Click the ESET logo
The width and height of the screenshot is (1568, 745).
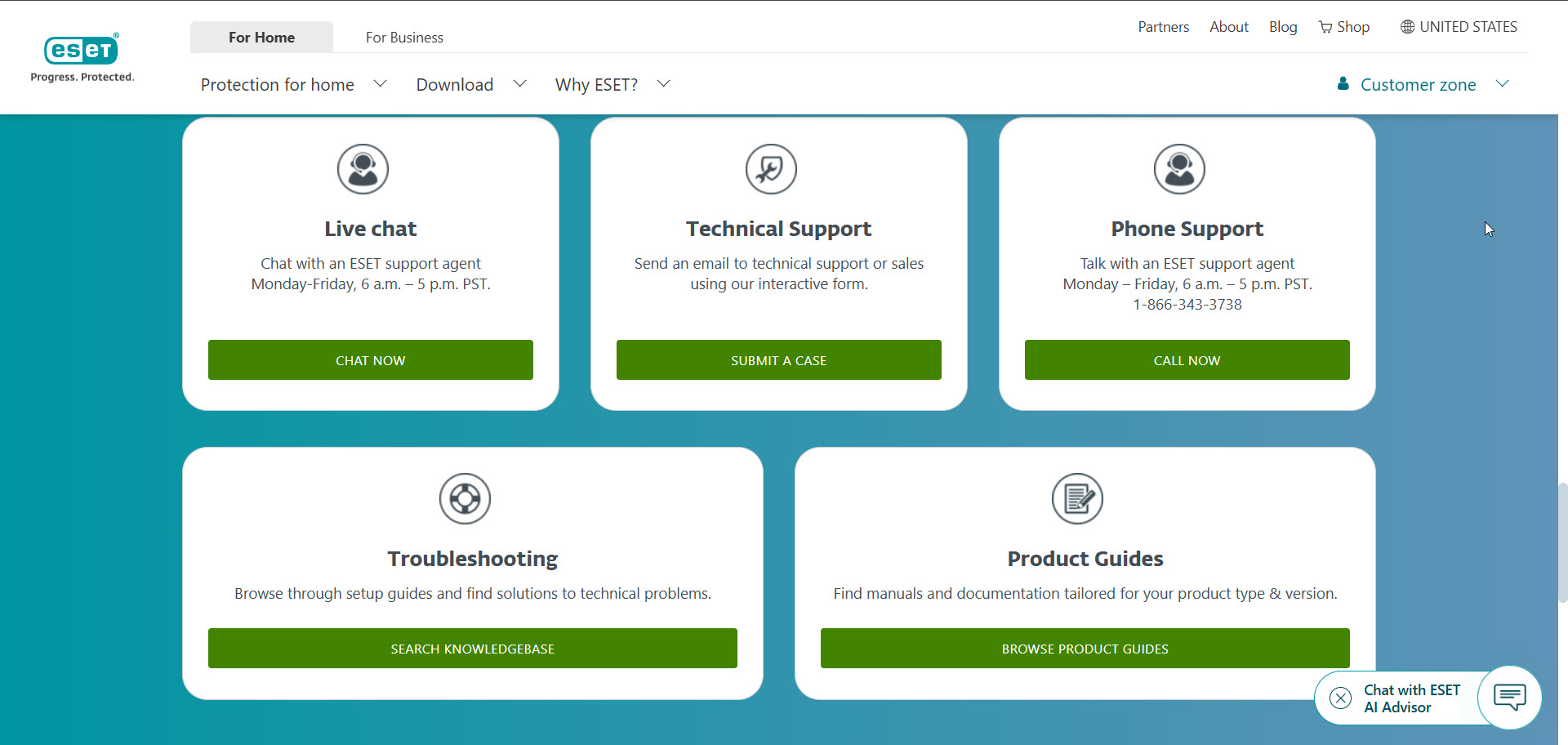82,50
